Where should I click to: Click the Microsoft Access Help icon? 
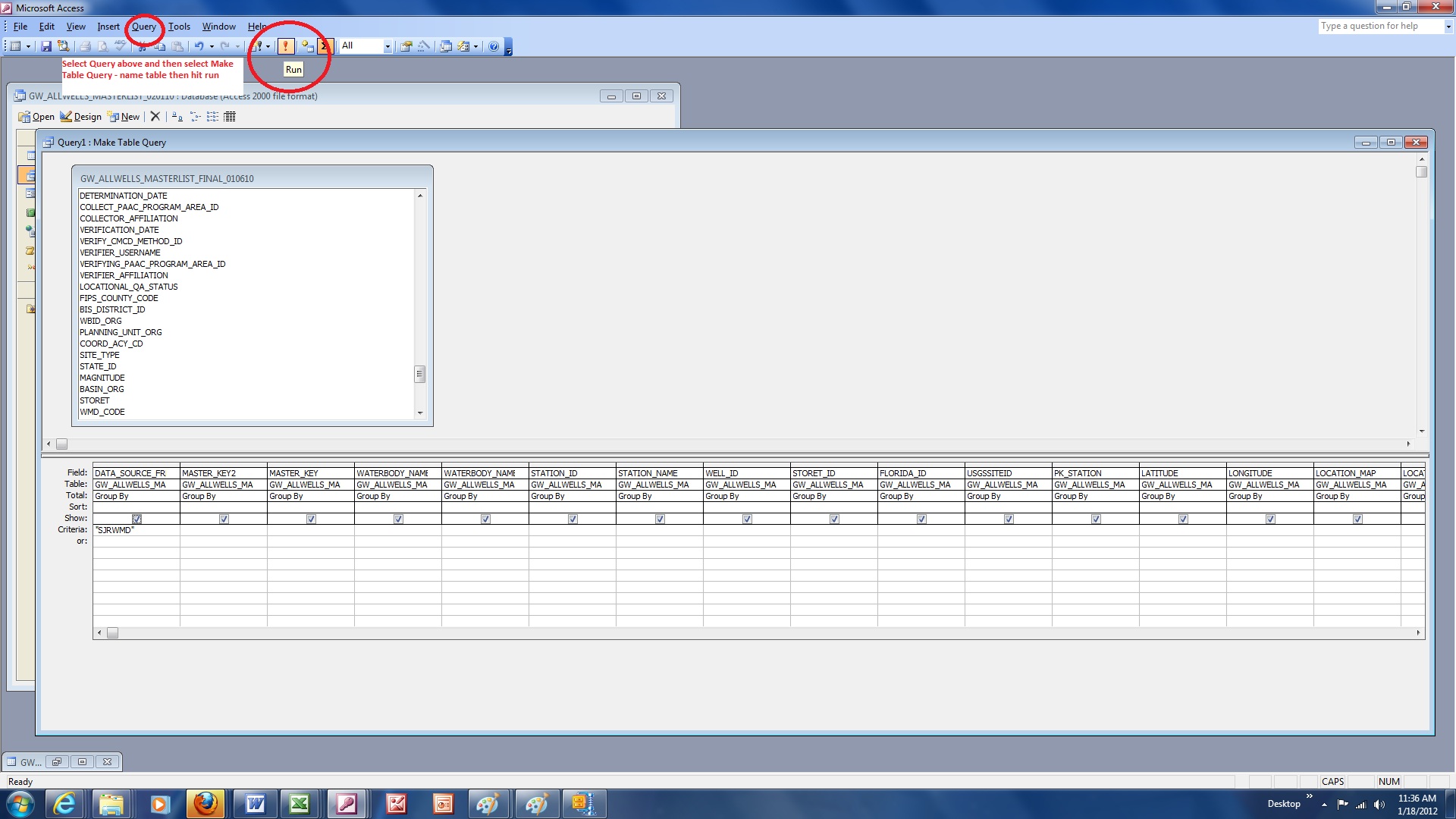[x=494, y=46]
